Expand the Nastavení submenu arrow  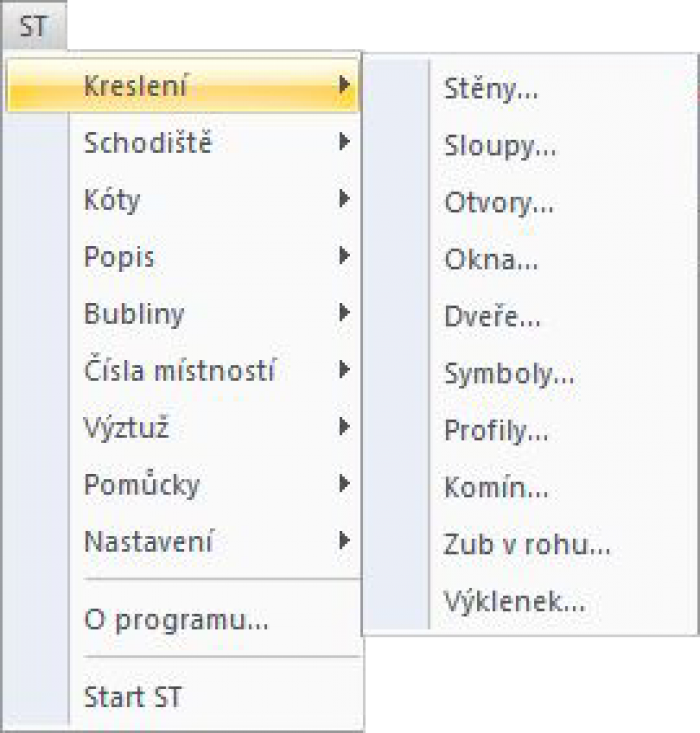344,542
